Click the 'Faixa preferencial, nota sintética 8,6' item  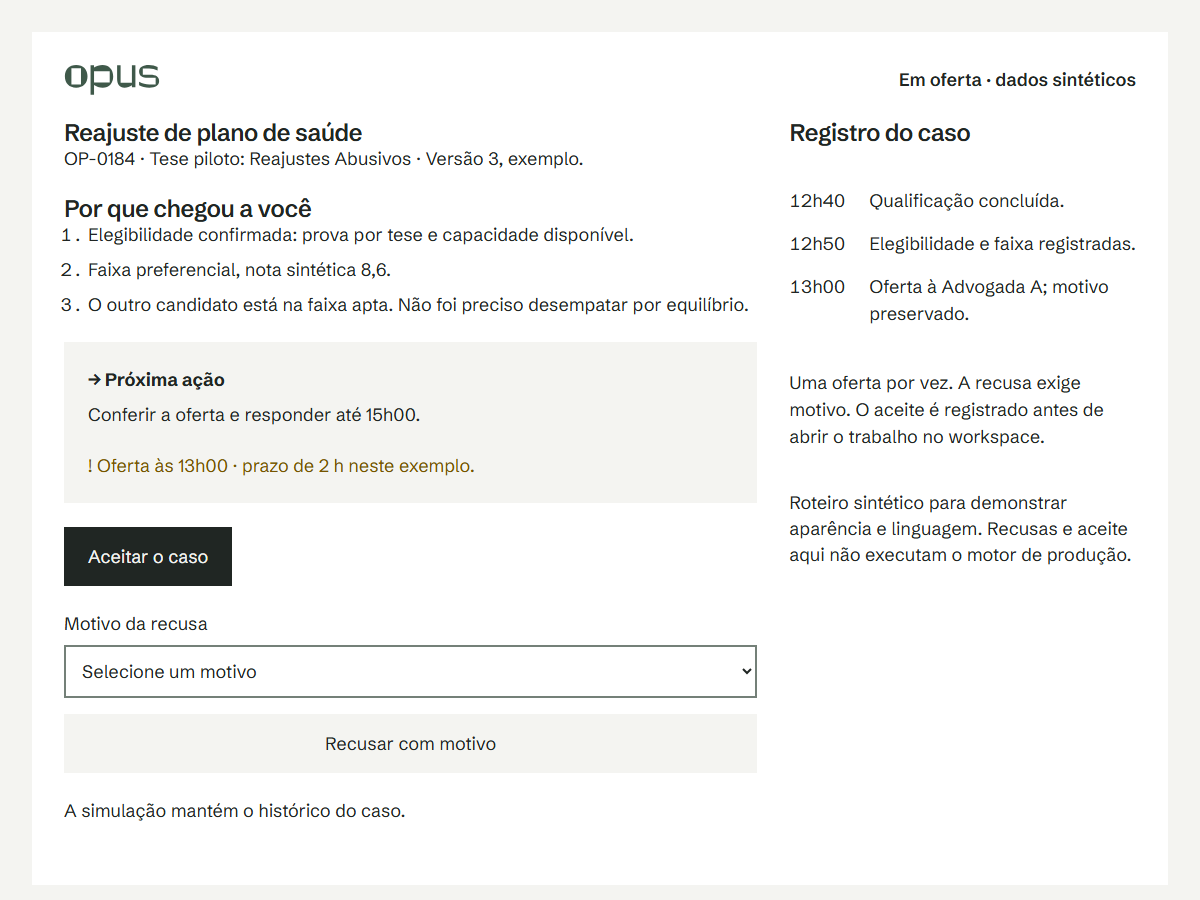[x=239, y=270]
